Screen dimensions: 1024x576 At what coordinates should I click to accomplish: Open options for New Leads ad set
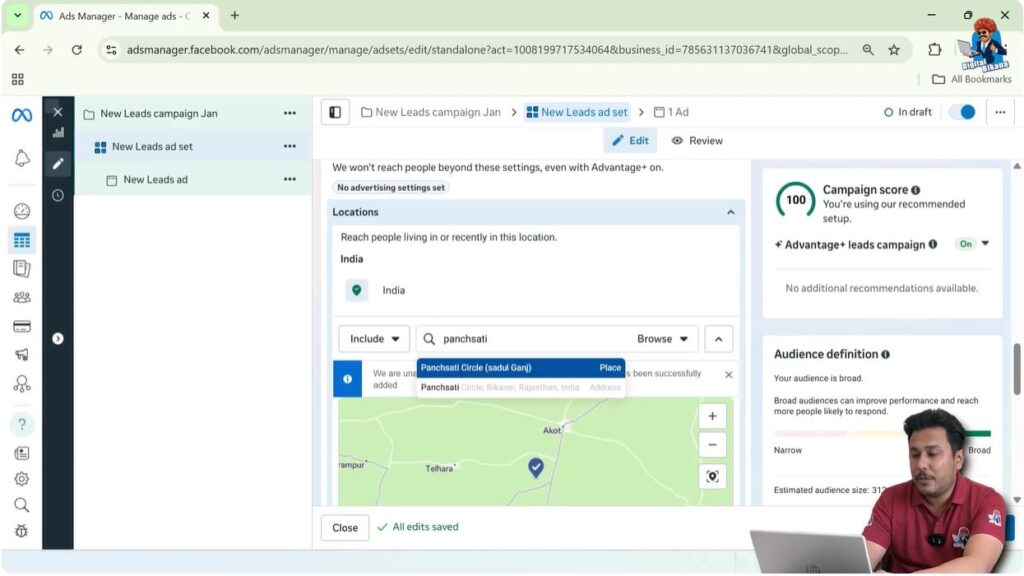(289, 146)
